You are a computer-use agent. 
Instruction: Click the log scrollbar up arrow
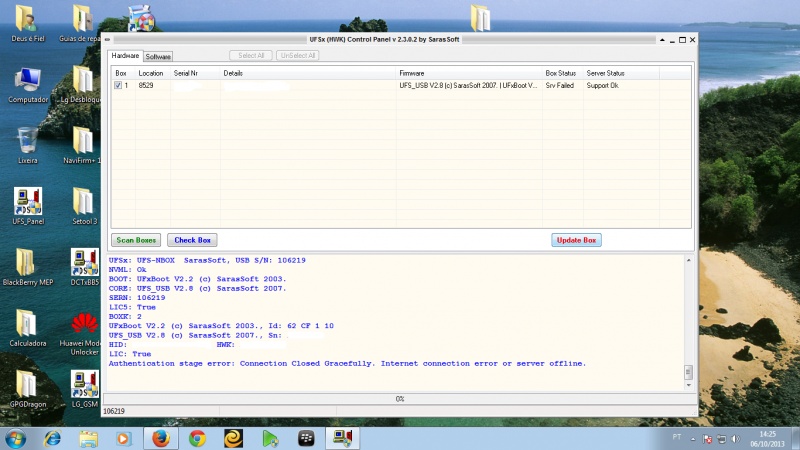point(688,260)
